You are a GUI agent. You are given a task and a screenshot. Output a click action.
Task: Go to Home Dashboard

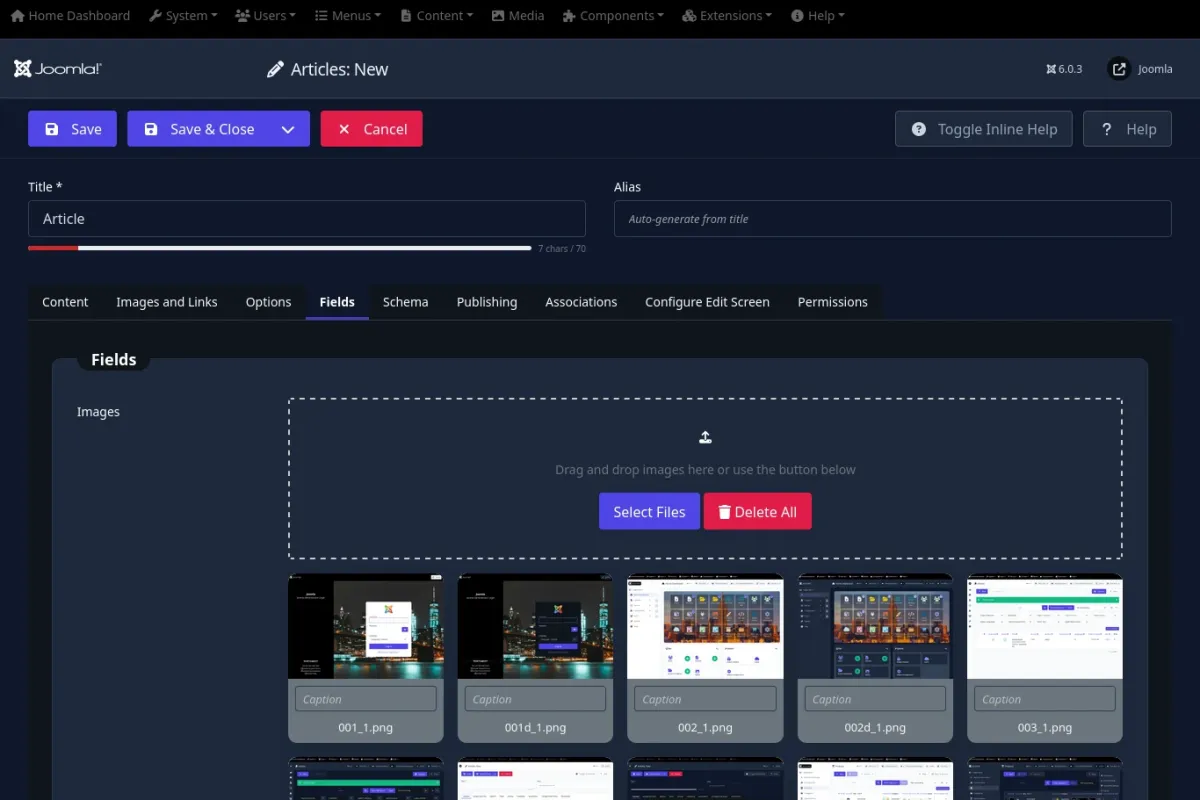[x=70, y=16]
